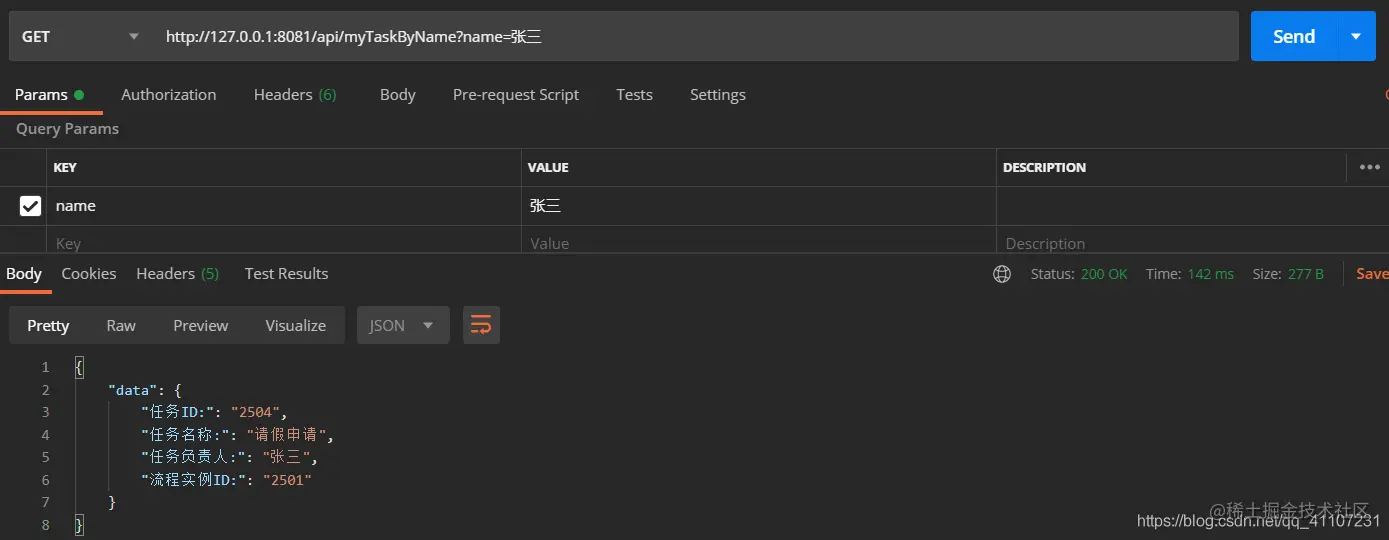
Task: Select the Visualize view button
Action: [296, 325]
